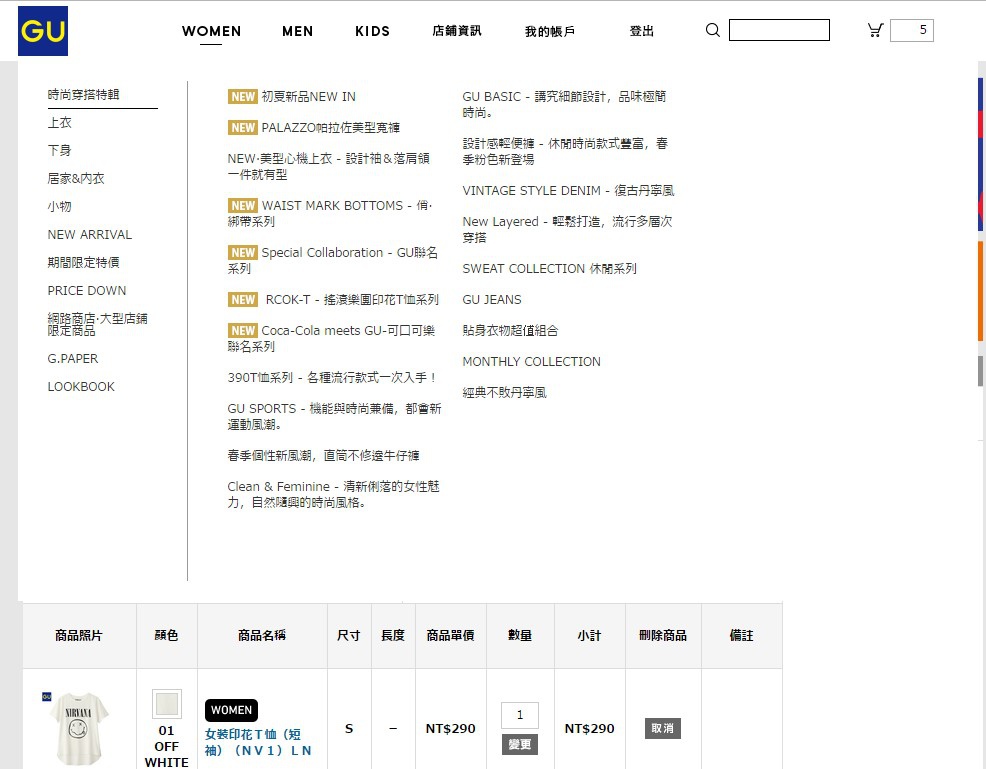Open 設計感輕便褲 link
Screen dimensions: 986x769
click(565, 152)
